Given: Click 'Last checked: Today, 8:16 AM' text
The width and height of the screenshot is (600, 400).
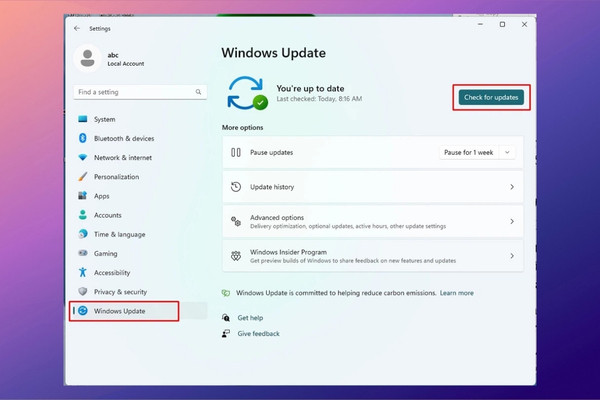Looking at the screenshot, I should [x=319, y=99].
